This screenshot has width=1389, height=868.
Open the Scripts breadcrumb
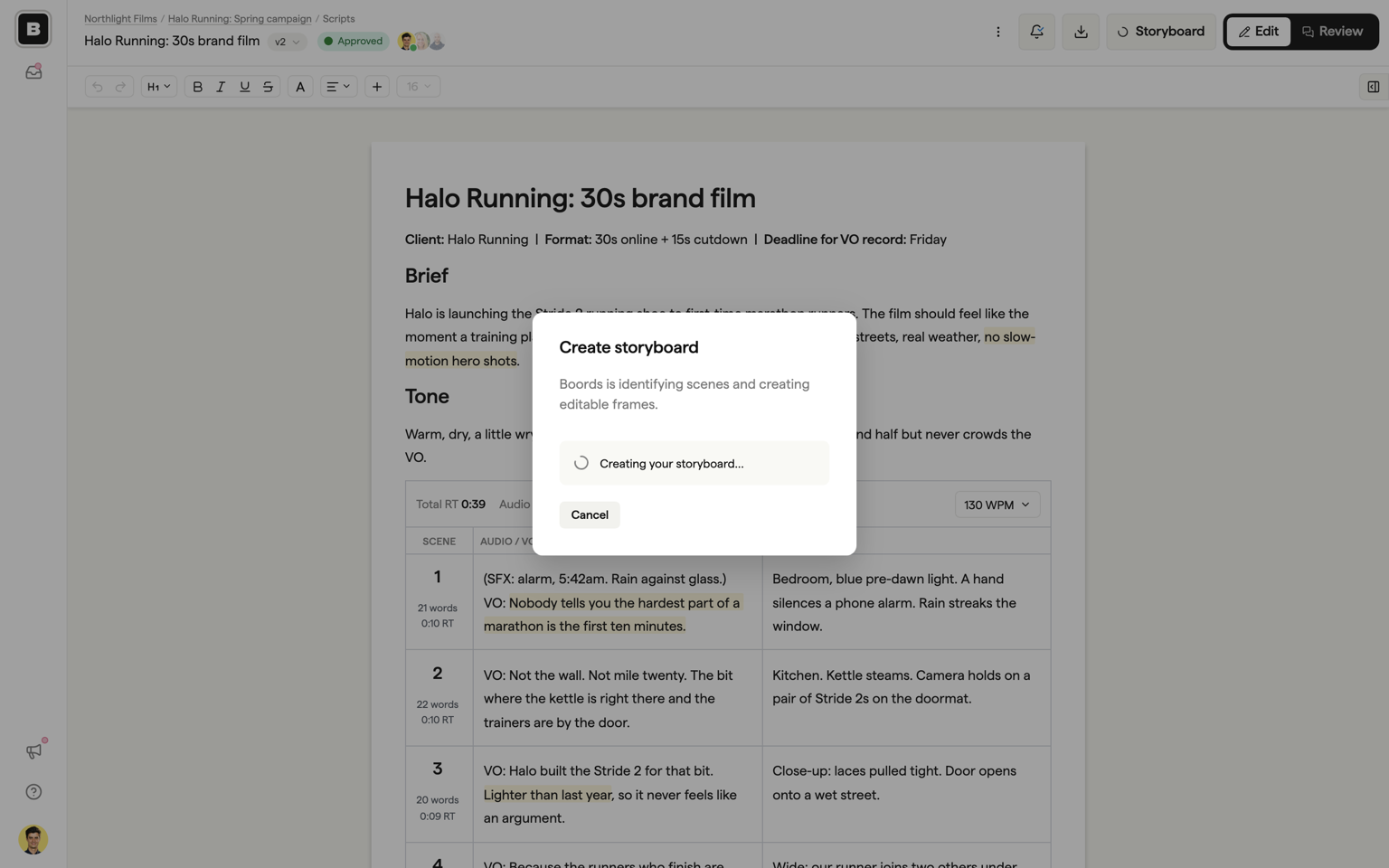pos(338,18)
